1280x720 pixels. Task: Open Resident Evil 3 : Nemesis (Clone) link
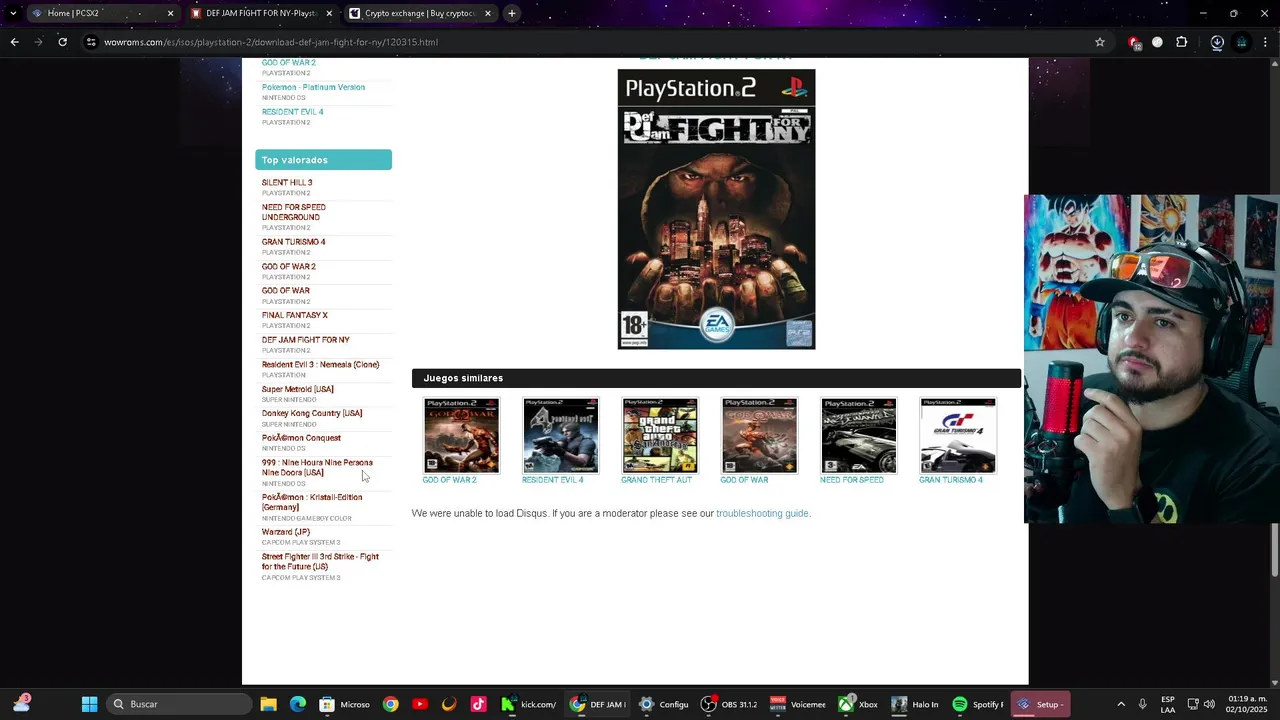tap(320, 365)
